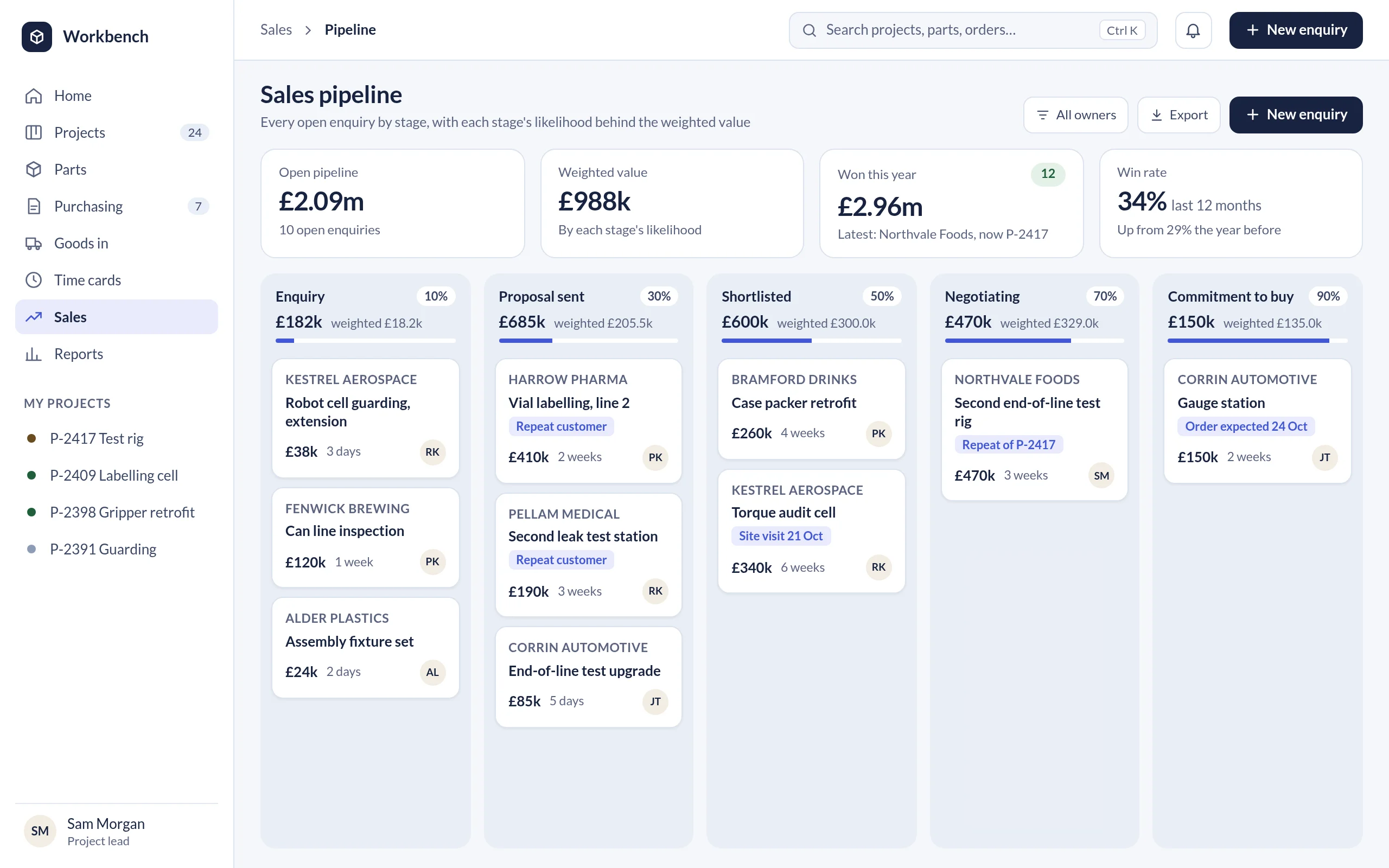
Task: Select Time cards in the sidebar
Action: (117, 280)
